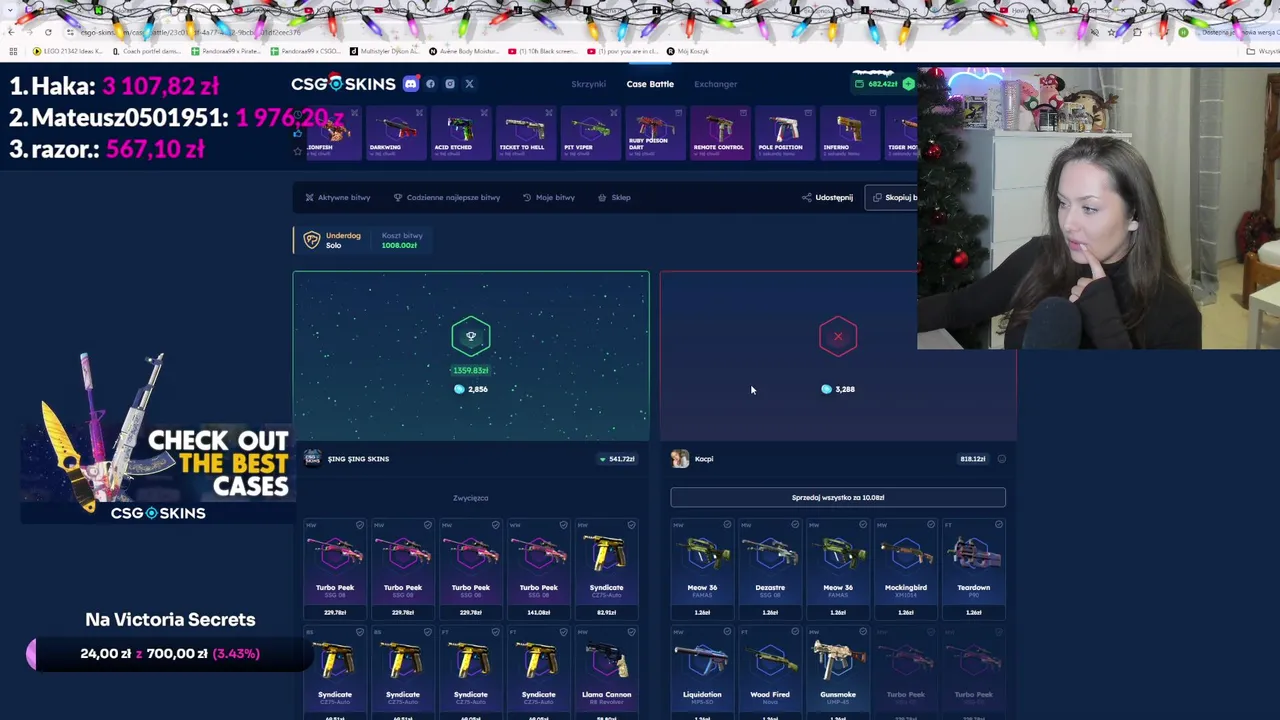
Task: Click the Udostępnij share button
Action: [x=827, y=197]
